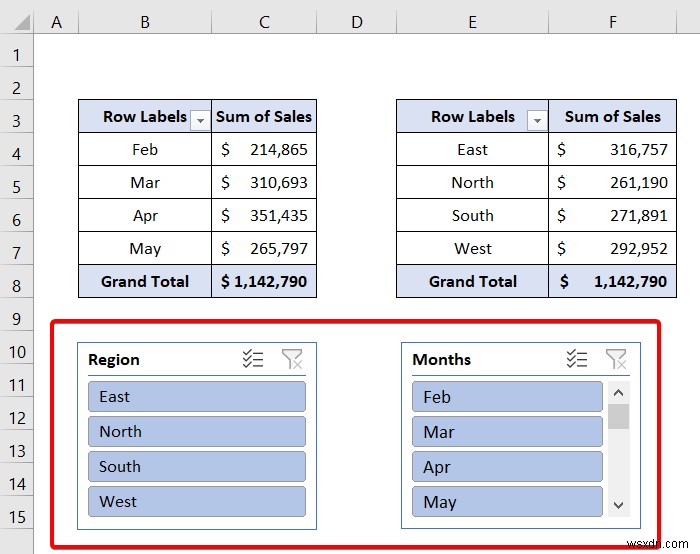The height and width of the screenshot is (554, 700).
Task: Clear filter on Region slicer
Action: [x=292, y=359]
